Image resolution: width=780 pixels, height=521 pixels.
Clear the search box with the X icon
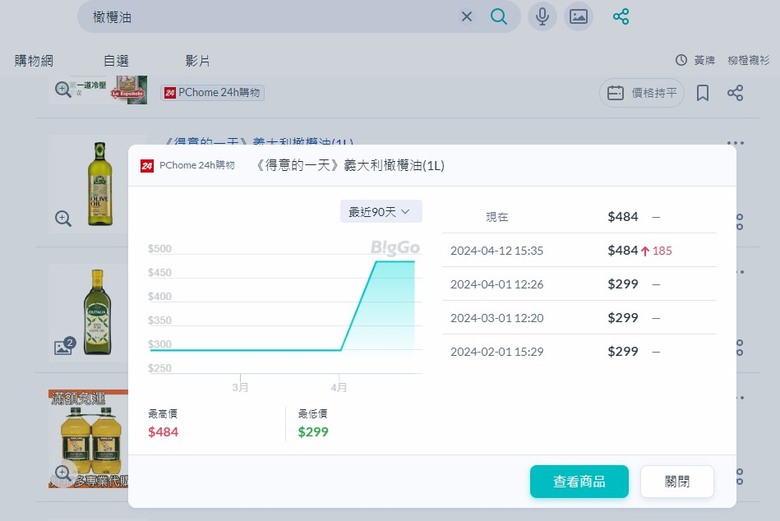467,17
